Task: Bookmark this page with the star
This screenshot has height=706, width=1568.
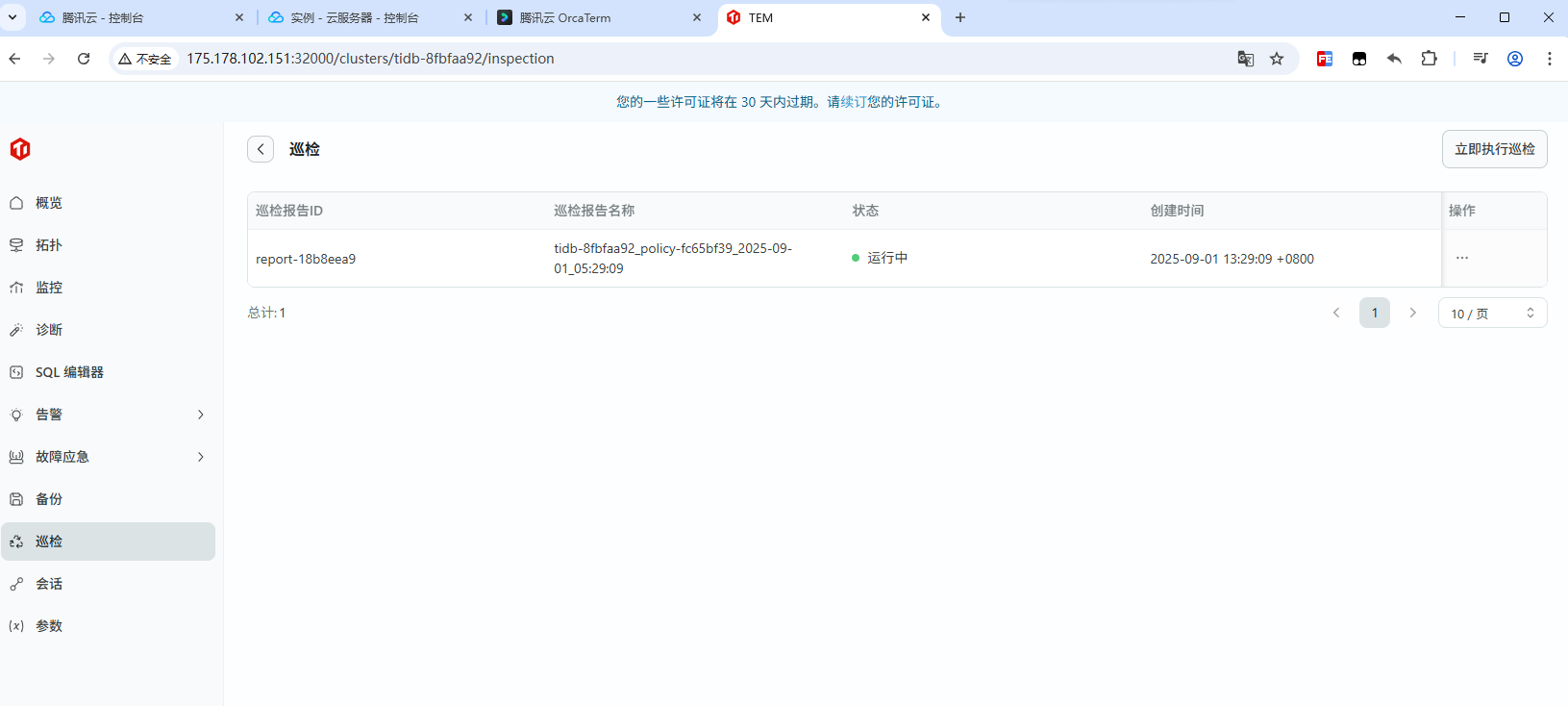Action: tap(1277, 59)
